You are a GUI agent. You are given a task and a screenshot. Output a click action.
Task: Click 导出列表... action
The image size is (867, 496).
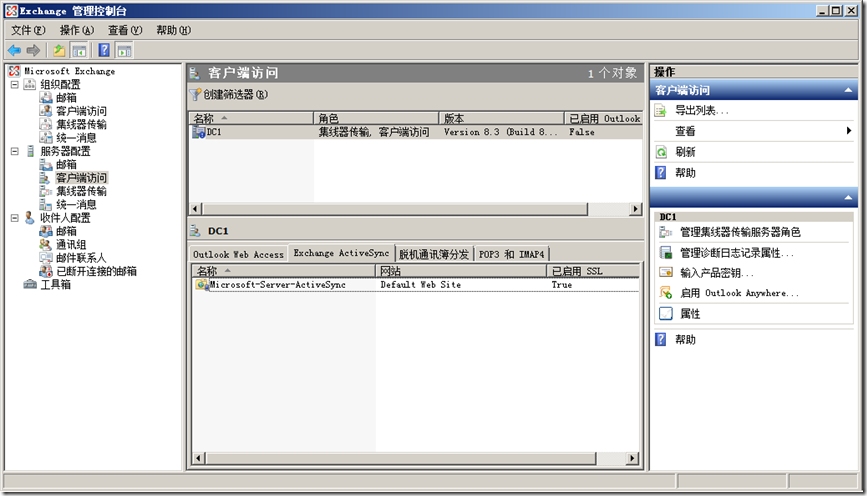(702, 111)
